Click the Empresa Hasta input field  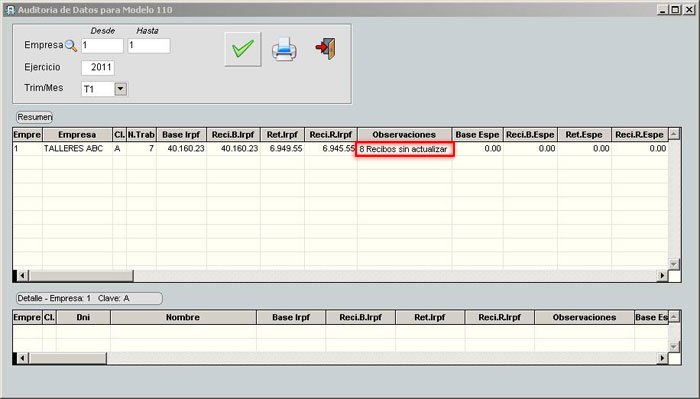click(x=149, y=46)
